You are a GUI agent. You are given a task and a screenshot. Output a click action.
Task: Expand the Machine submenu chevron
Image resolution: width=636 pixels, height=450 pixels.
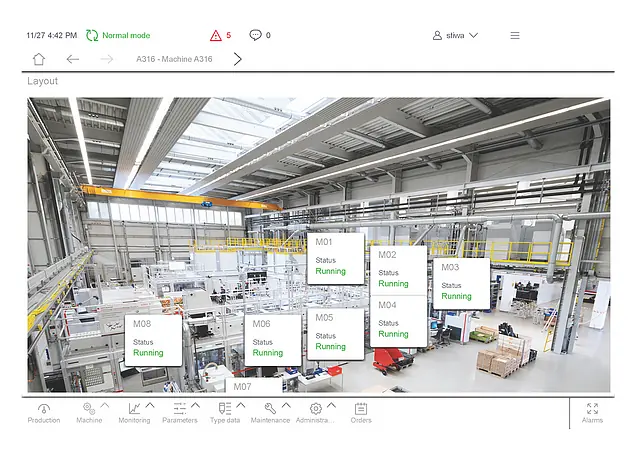coord(105,405)
